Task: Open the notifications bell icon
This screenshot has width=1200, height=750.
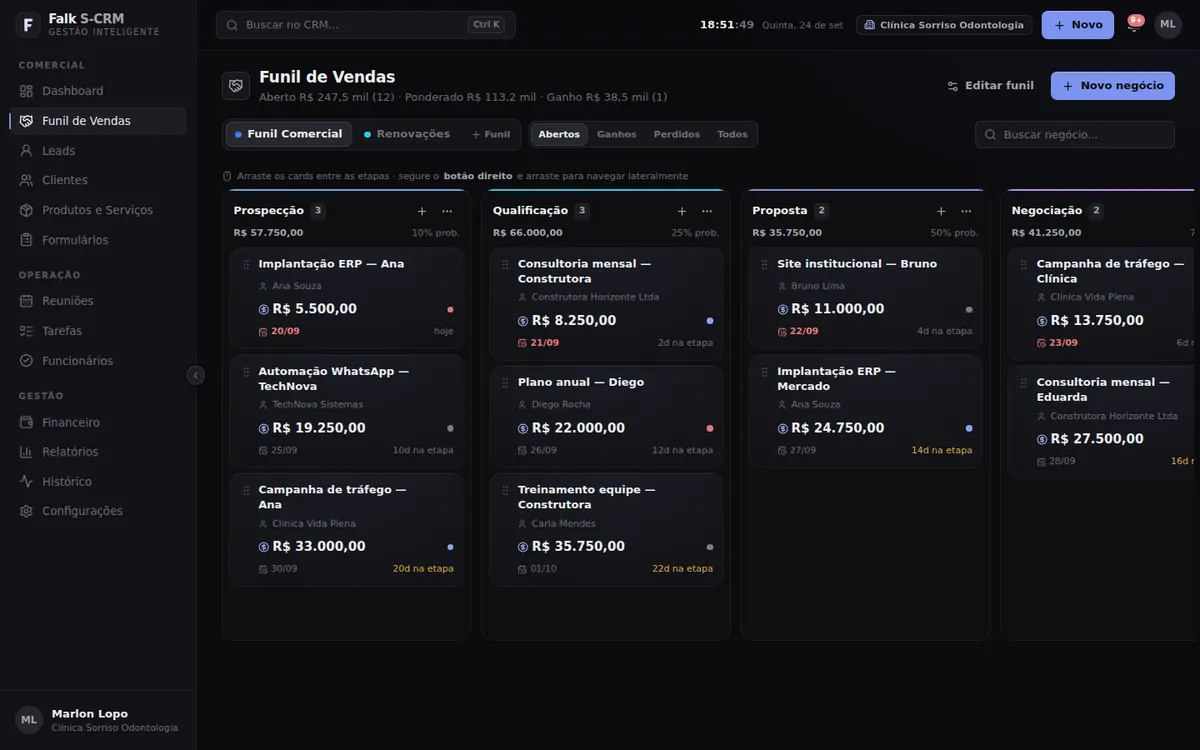Action: 1133,25
